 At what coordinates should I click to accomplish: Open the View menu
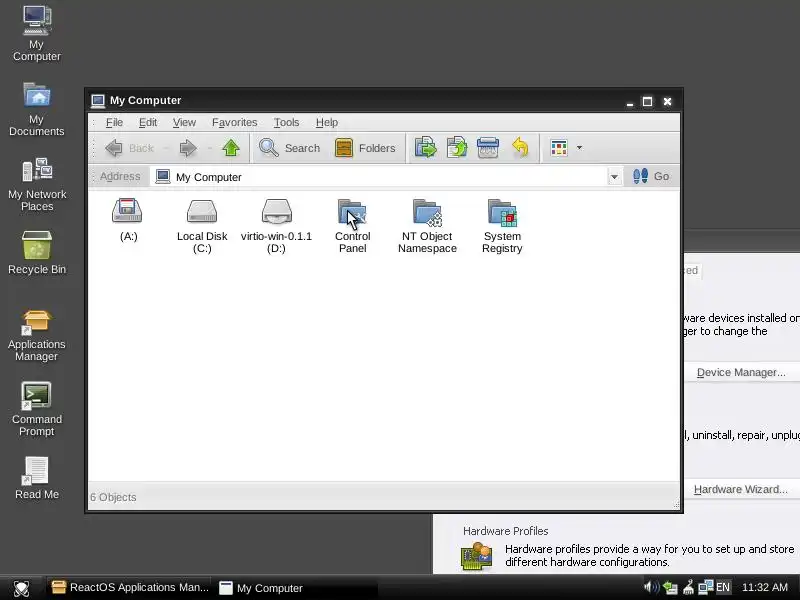coord(184,122)
